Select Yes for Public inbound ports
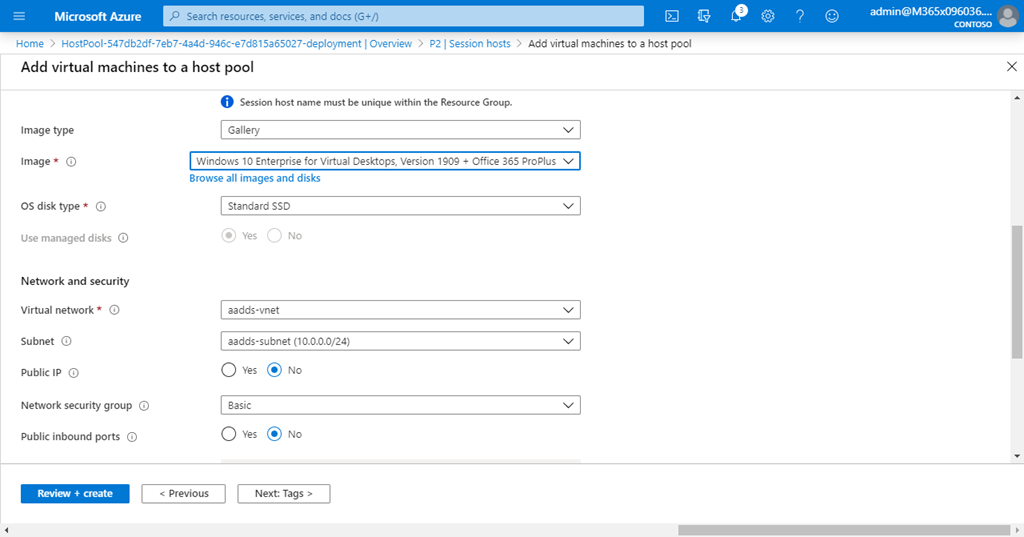Viewport: 1024px width, 537px height. click(x=229, y=434)
